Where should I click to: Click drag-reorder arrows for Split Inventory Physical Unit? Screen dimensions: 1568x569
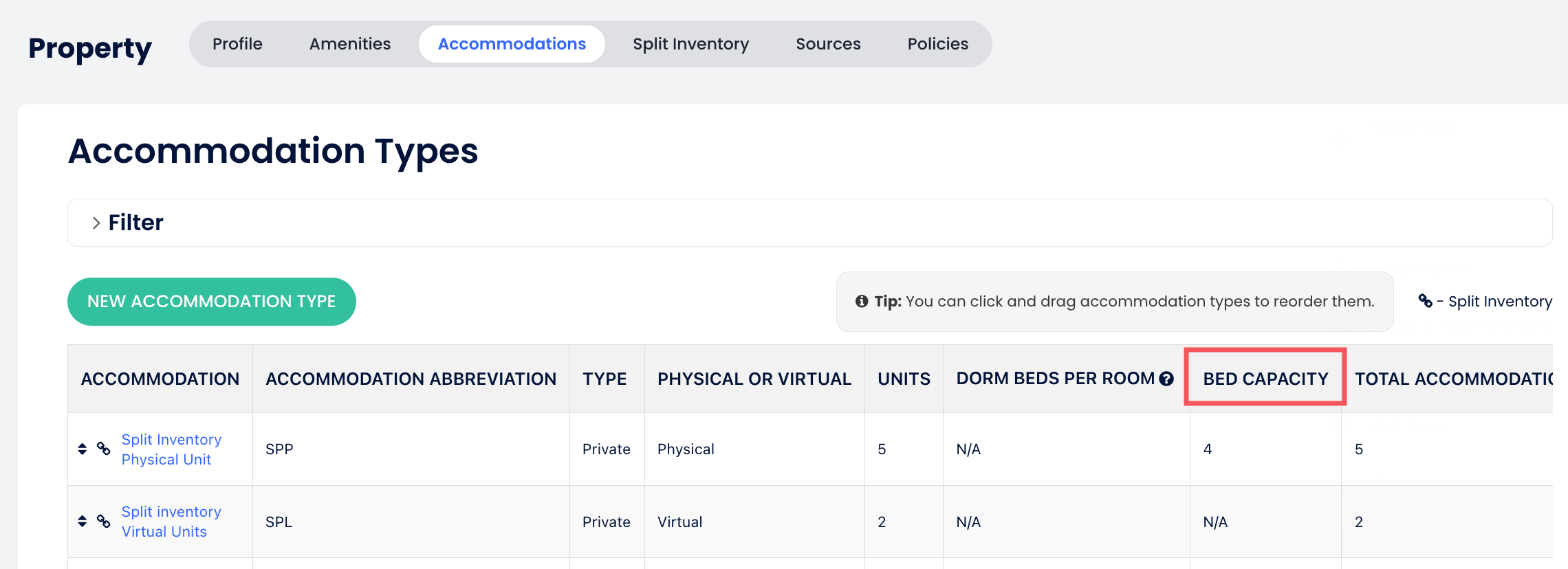click(83, 449)
